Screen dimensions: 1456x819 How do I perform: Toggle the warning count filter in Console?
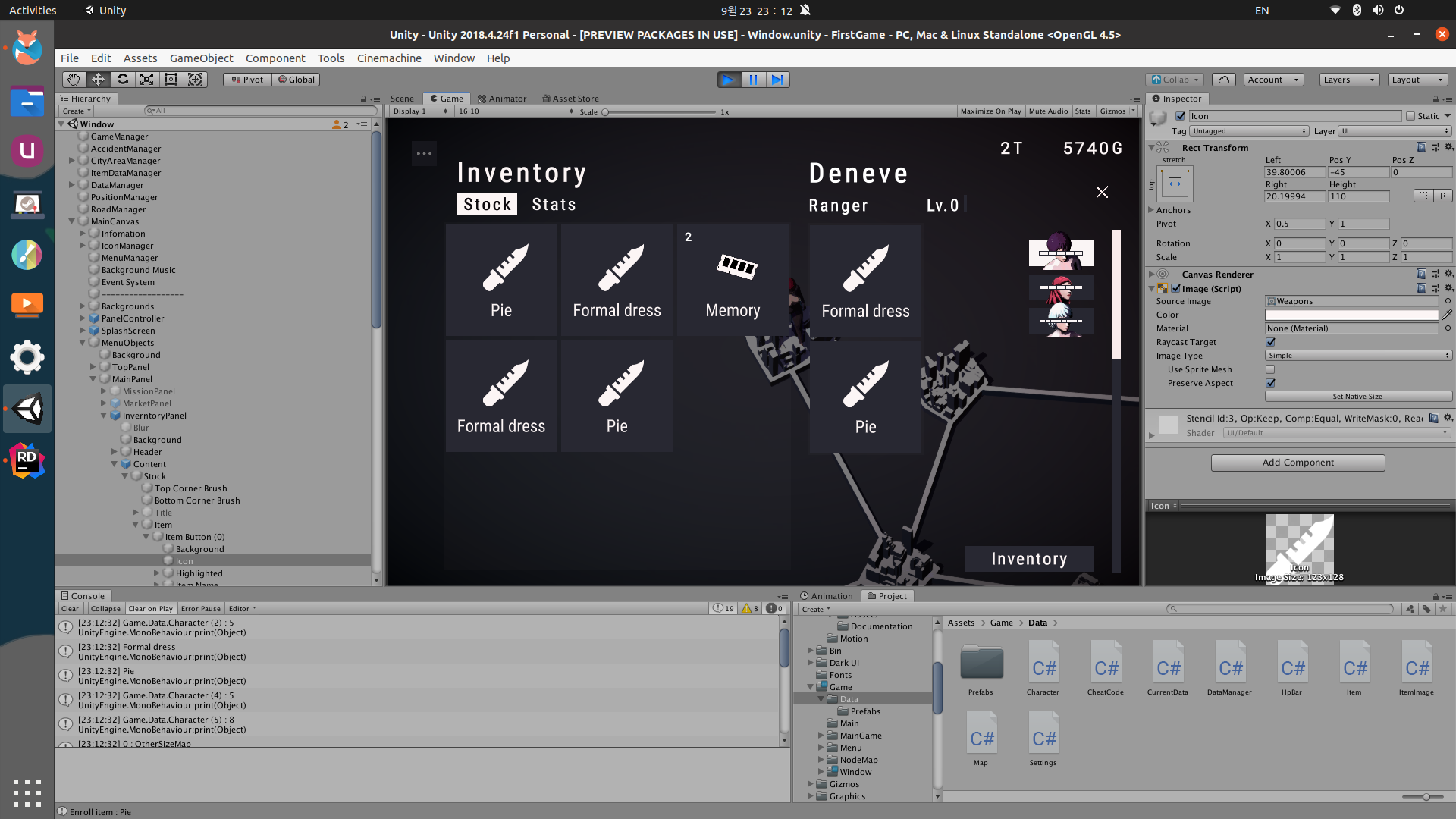pos(750,608)
